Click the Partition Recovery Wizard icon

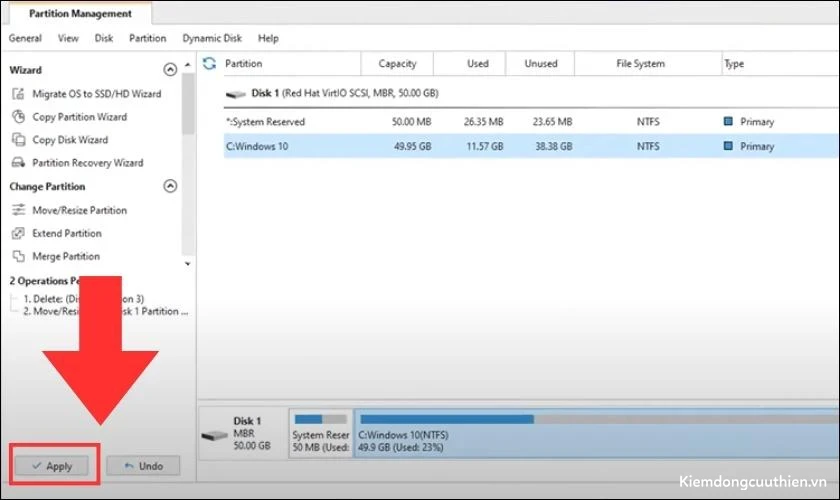point(18,162)
